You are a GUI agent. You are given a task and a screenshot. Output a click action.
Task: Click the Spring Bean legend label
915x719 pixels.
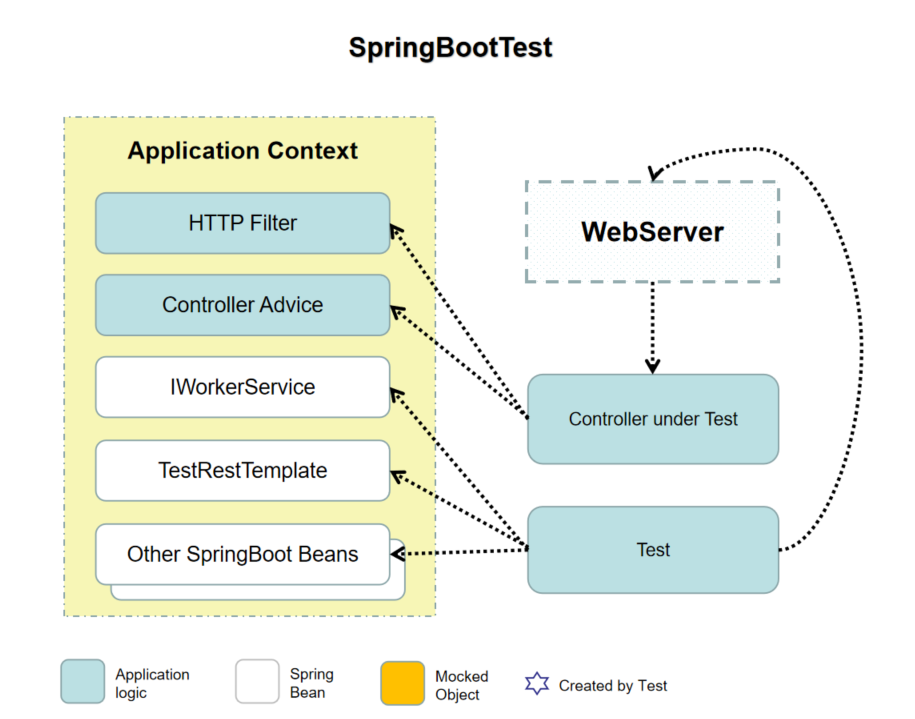point(312,683)
